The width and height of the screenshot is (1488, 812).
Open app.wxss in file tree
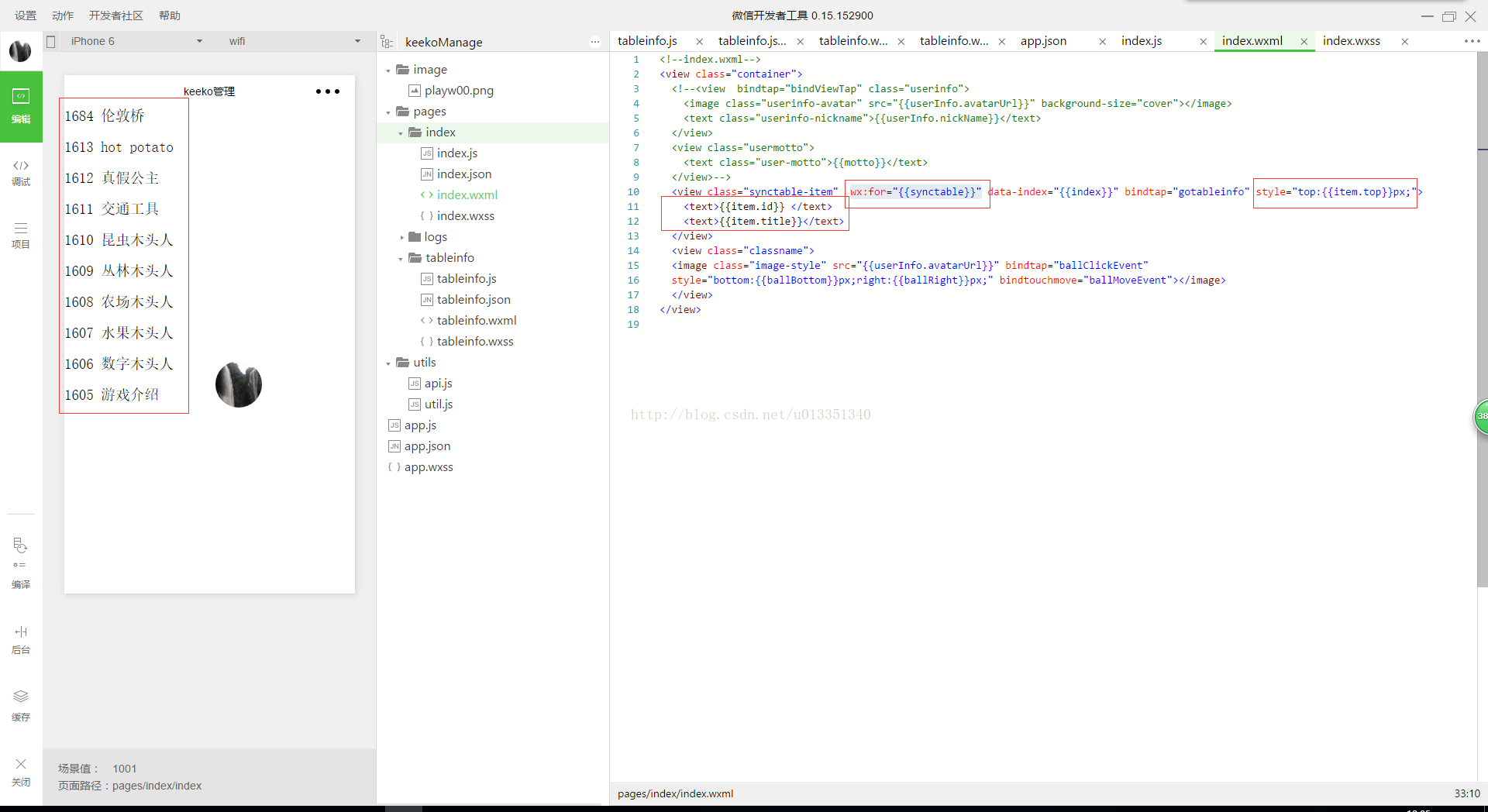[429, 467]
